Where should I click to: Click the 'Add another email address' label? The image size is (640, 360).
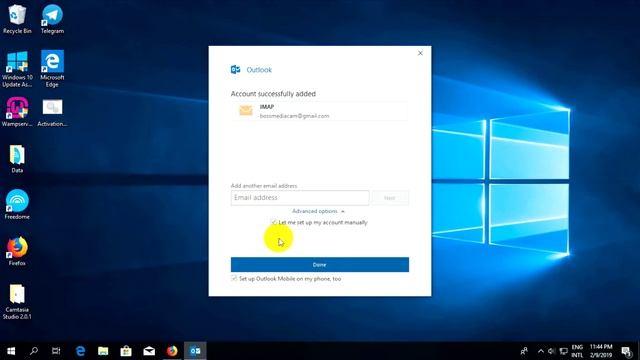(x=264, y=186)
